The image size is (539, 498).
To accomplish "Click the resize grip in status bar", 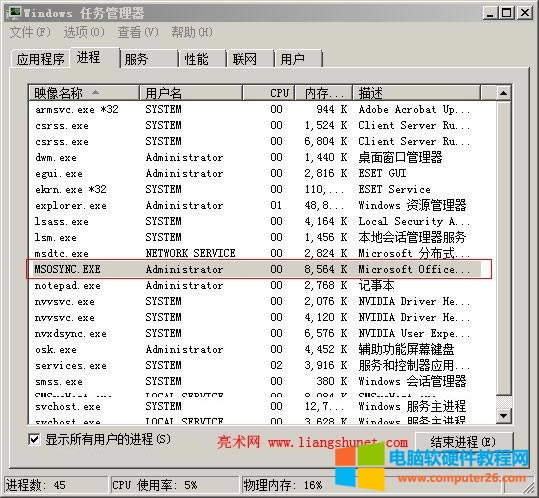I will [529, 488].
